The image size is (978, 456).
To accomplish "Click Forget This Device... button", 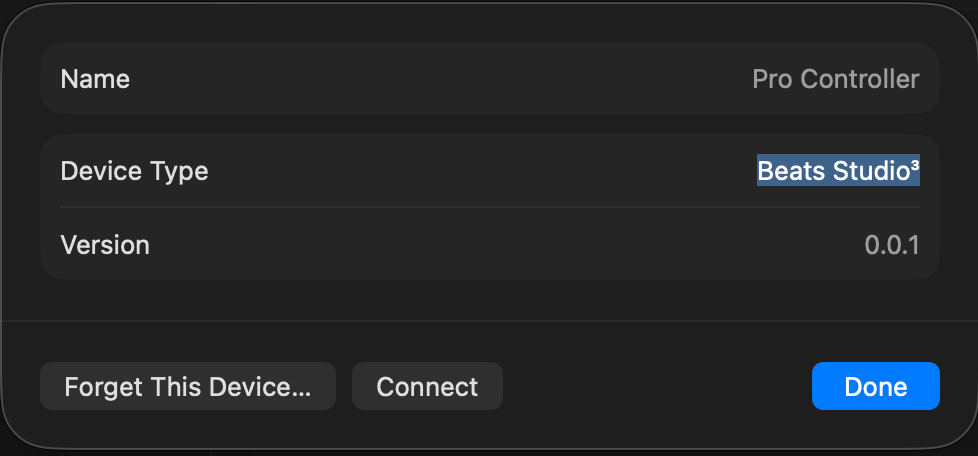I will (188, 387).
